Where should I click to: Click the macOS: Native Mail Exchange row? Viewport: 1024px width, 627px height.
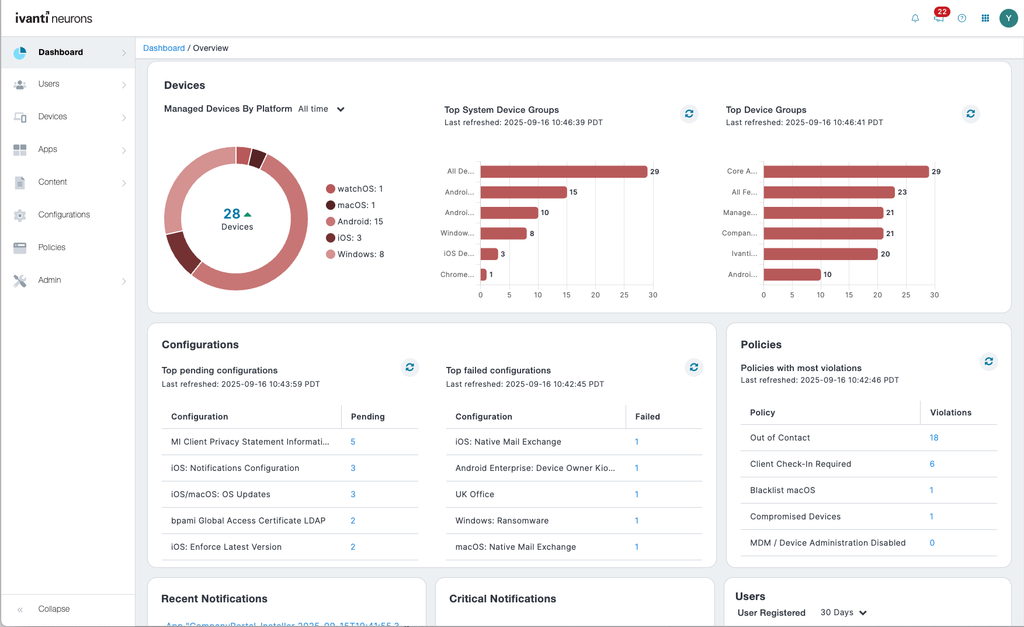click(573, 547)
